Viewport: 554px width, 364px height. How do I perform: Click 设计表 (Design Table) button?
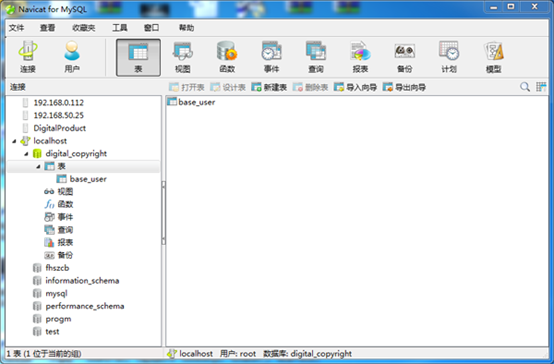(x=228, y=87)
